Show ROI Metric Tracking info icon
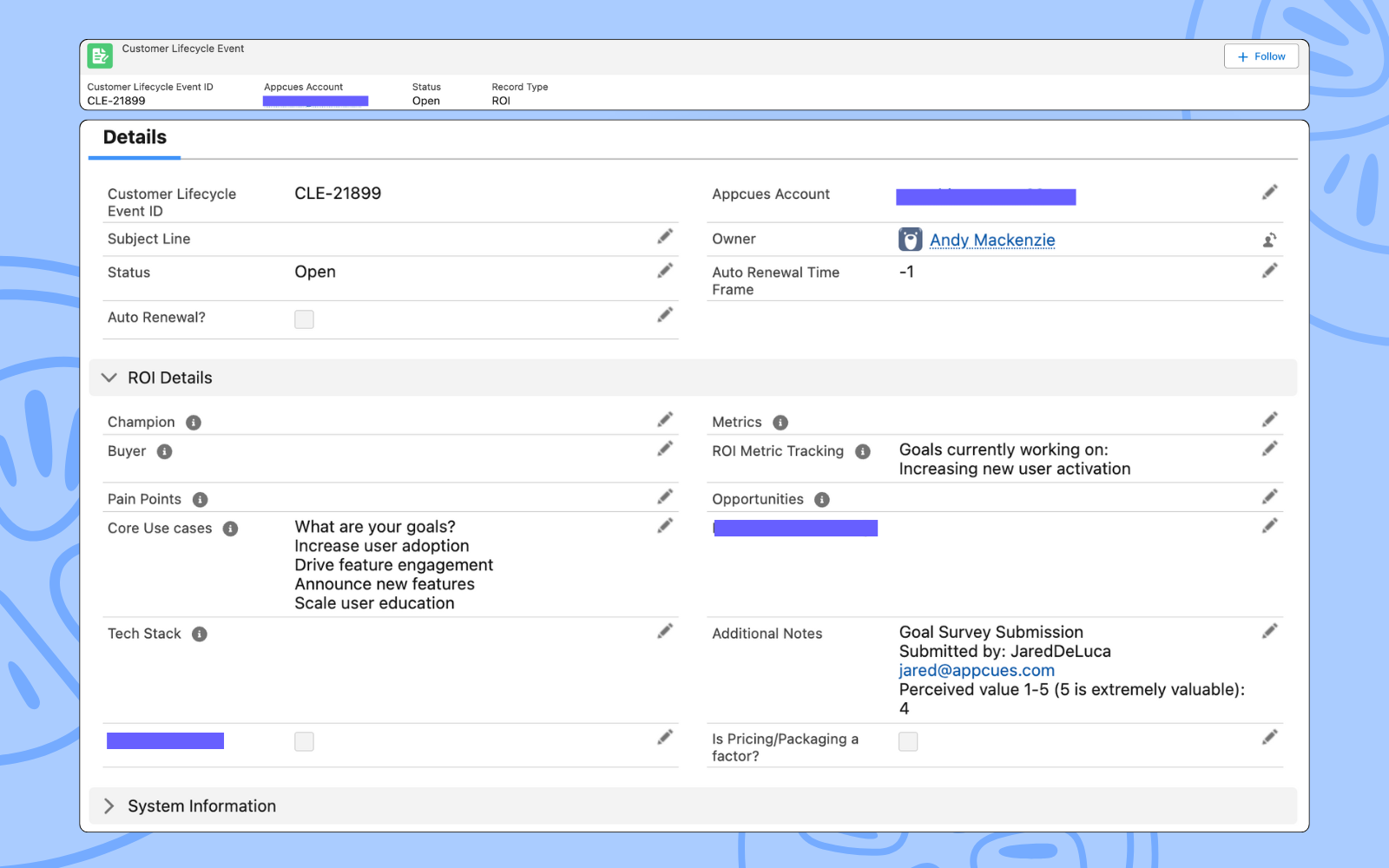This screenshot has width=1389, height=868. point(863,451)
